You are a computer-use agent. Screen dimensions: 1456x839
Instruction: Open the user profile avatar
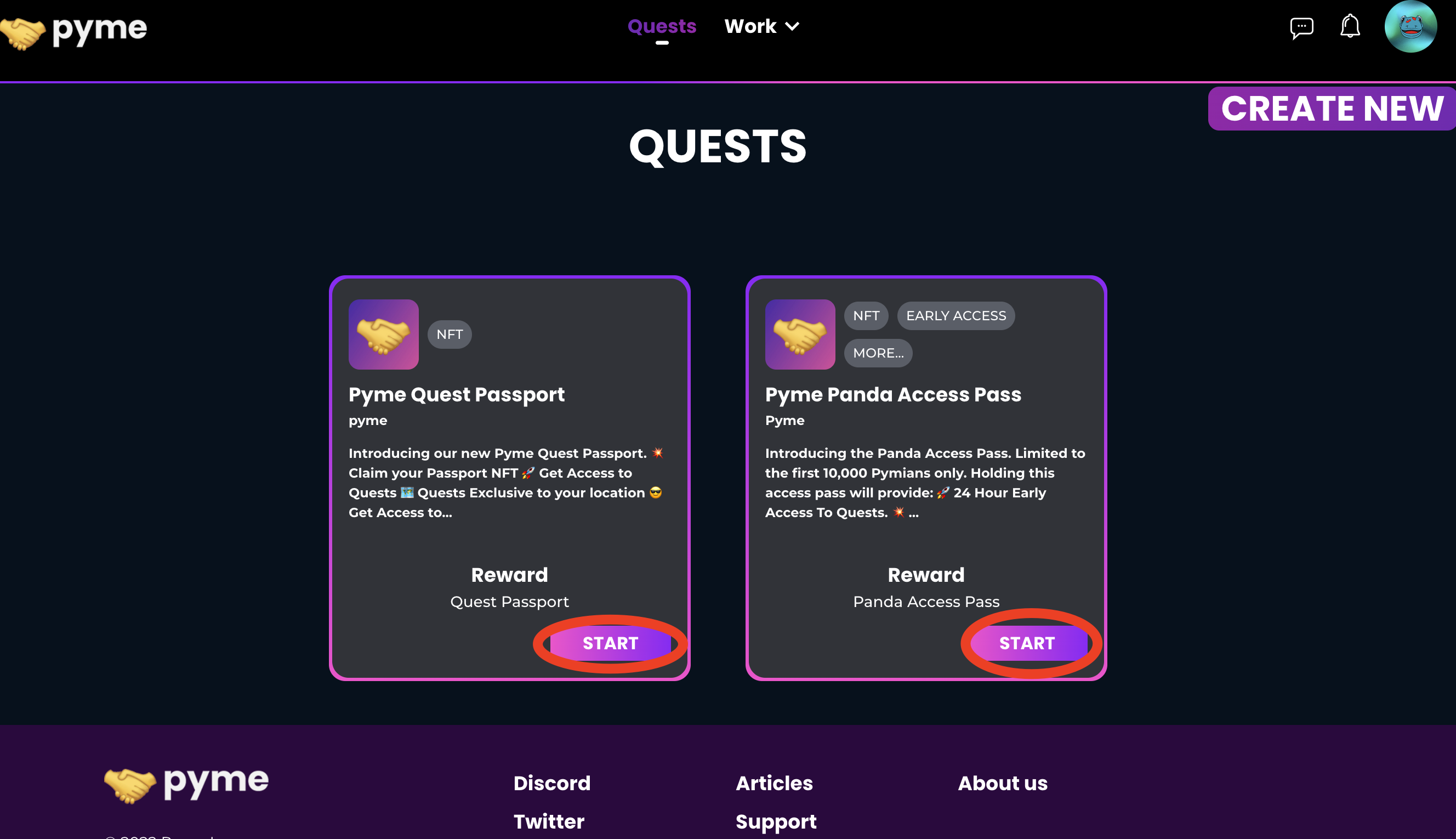(1410, 26)
